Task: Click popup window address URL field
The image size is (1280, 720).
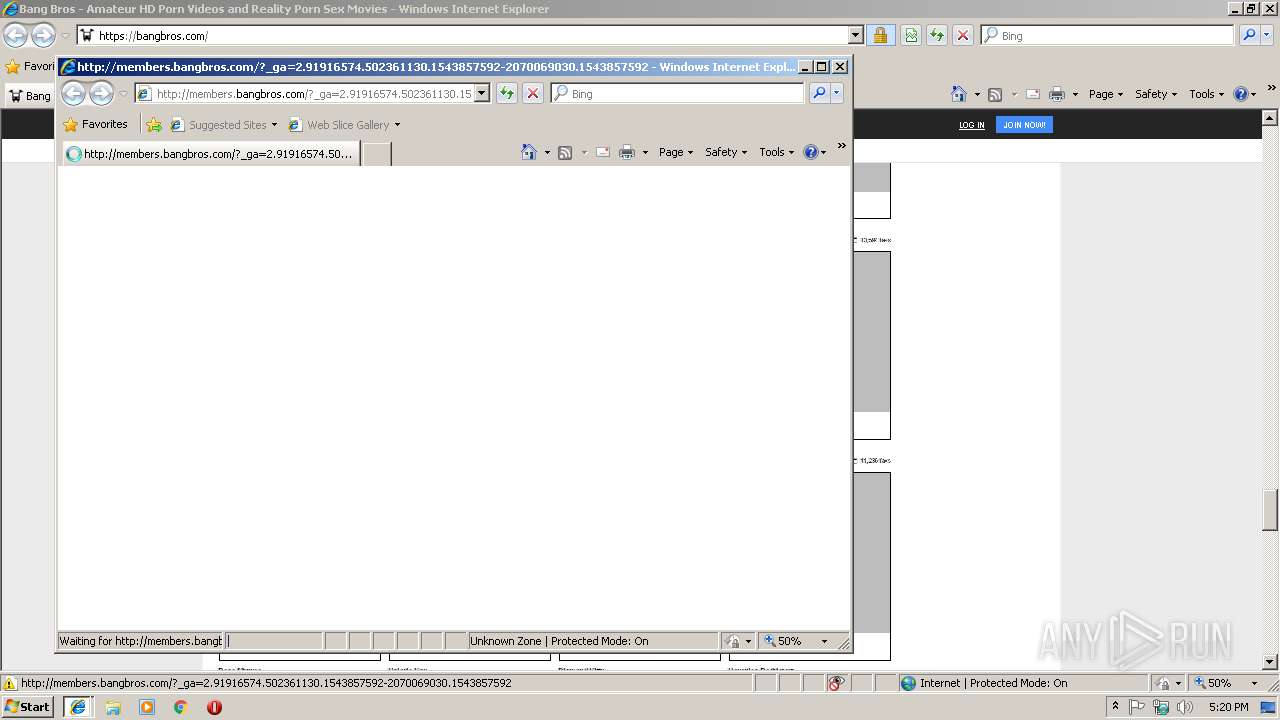Action: click(x=313, y=93)
